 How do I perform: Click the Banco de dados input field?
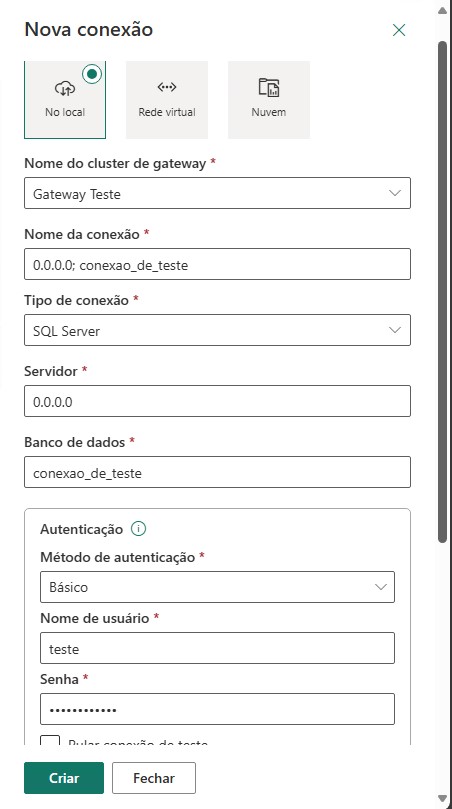coord(217,472)
